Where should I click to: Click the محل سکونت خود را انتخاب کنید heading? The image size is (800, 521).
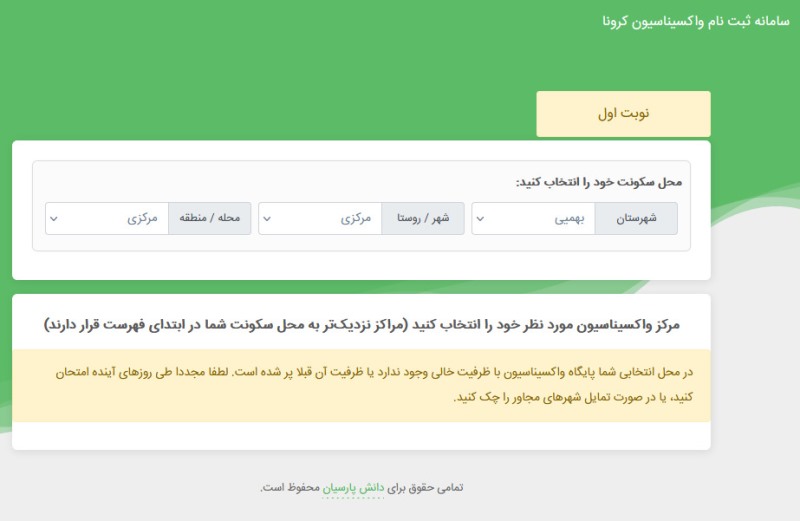click(598, 182)
